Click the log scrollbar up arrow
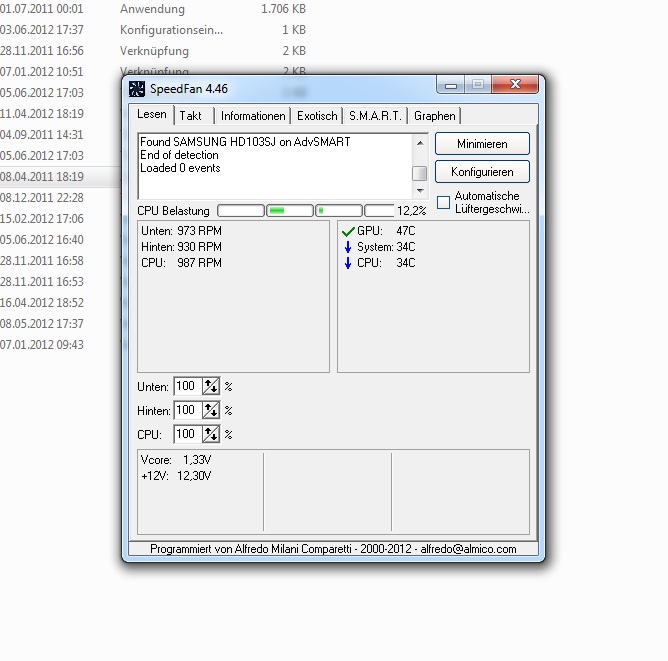Image resolution: width=668 pixels, height=661 pixels. (420, 143)
